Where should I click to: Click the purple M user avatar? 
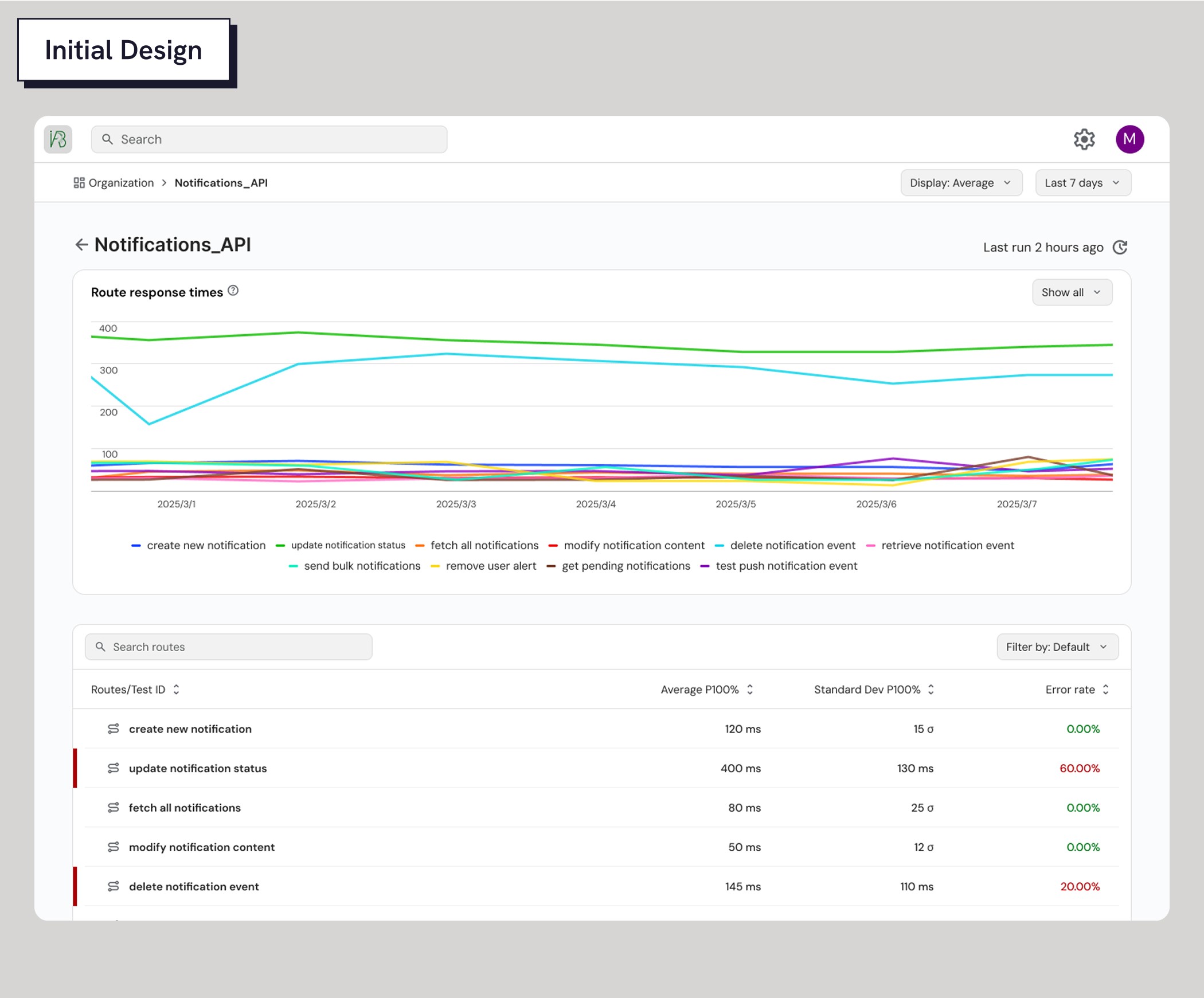[1129, 139]
